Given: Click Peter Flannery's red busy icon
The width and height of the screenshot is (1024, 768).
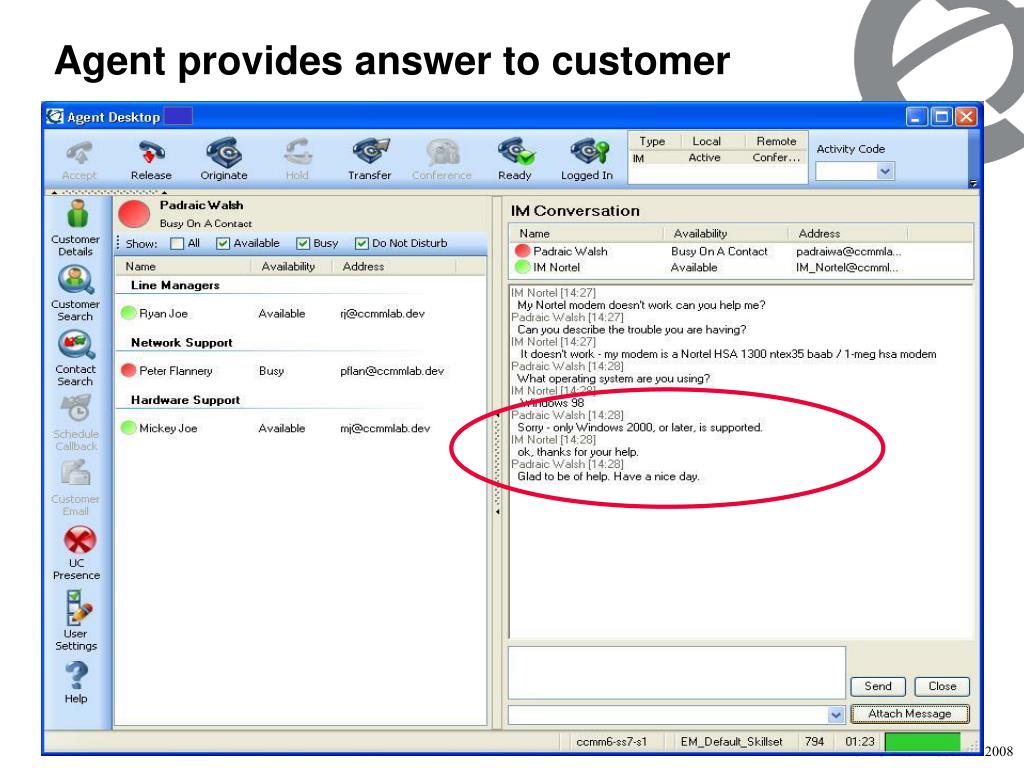Looking at the screenshot, I should (x=129, y=370).
